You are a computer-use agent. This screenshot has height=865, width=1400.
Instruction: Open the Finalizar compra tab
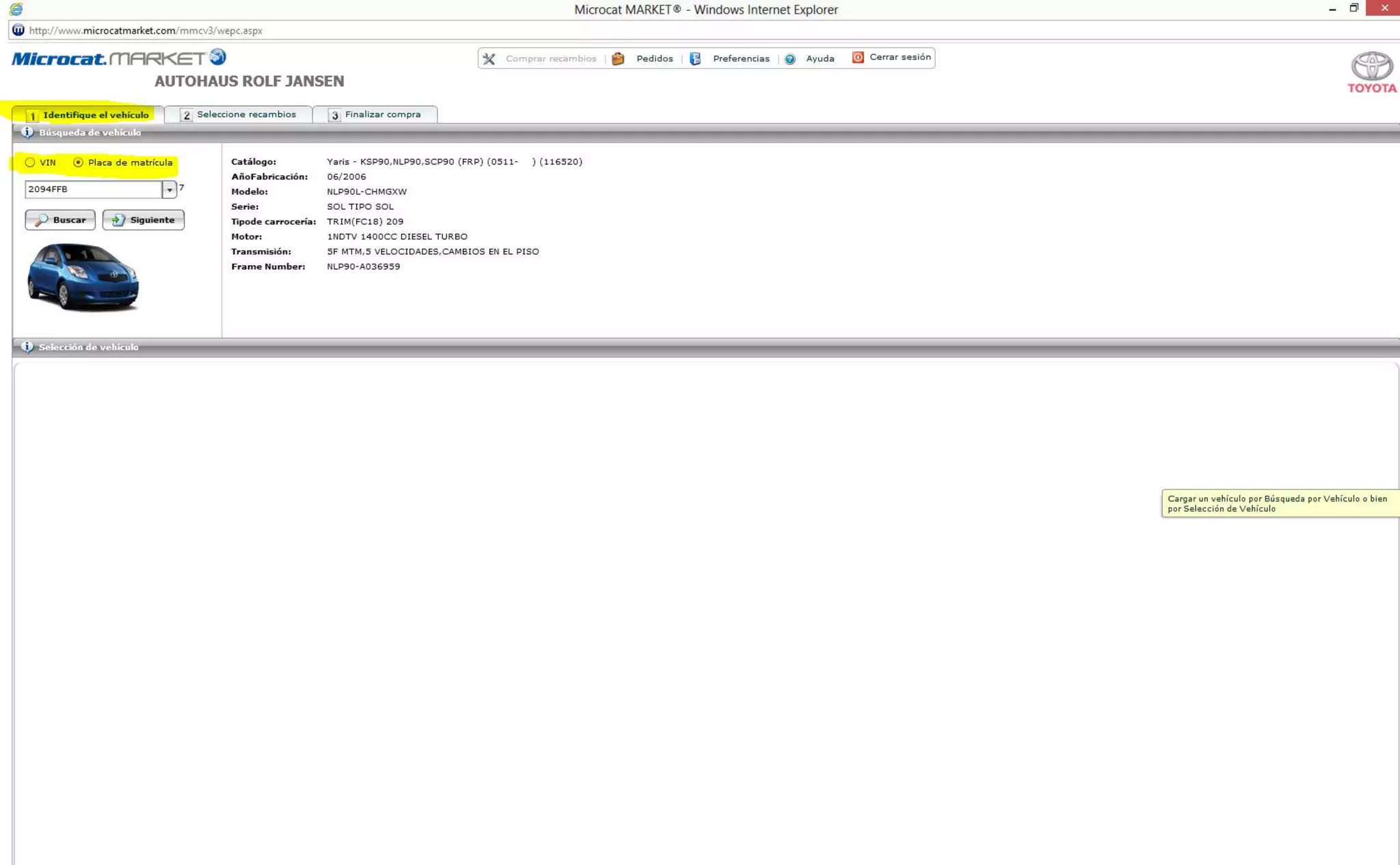(375, 115)
